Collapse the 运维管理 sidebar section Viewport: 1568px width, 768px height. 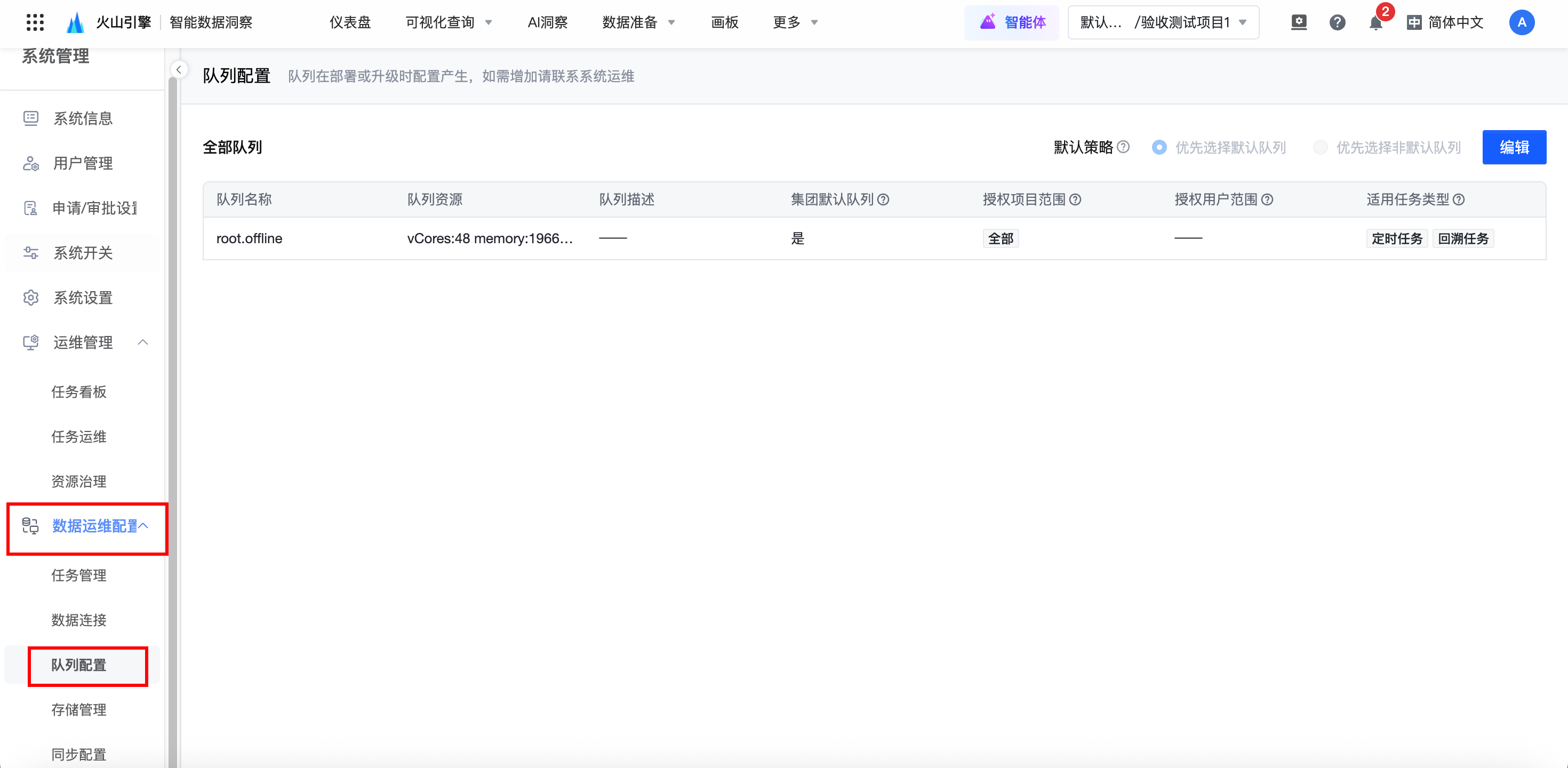143,342
